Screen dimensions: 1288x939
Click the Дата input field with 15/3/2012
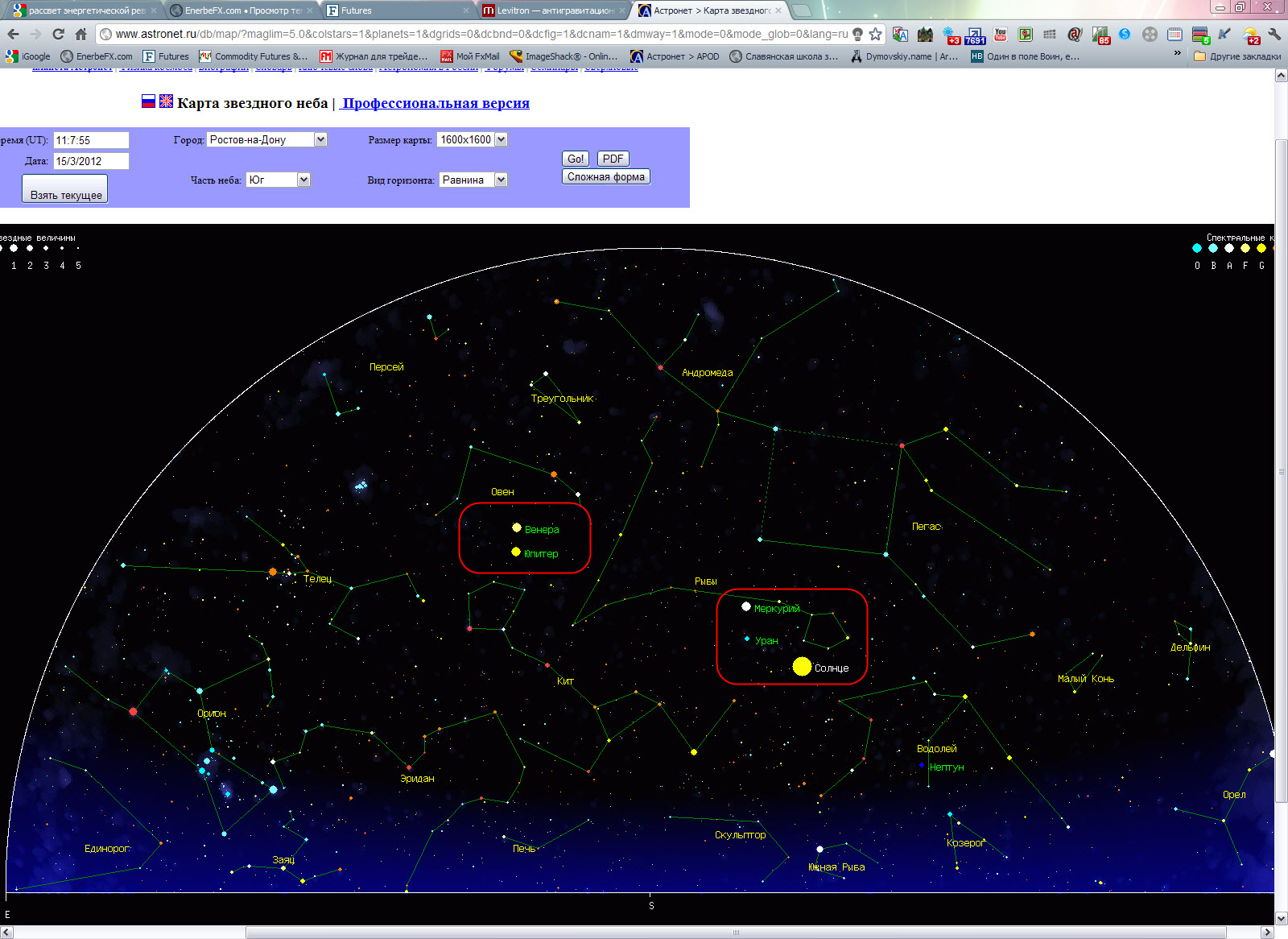point(91,161)
